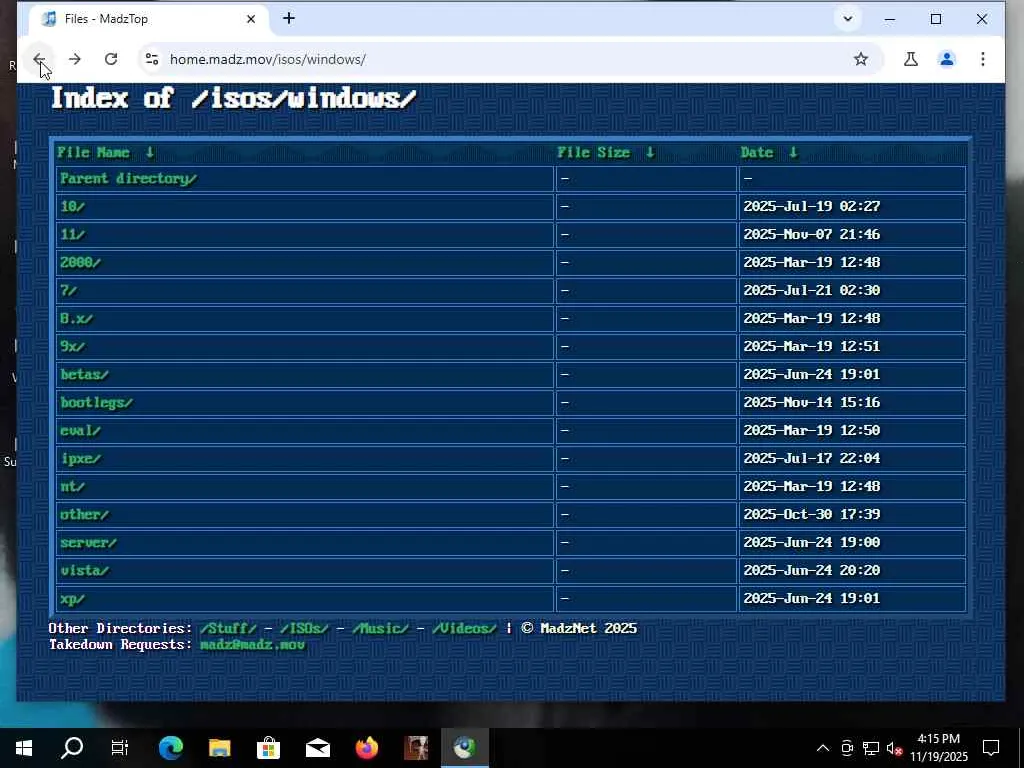Expand the tab search dropdown
Image resolution: width=1024 pixels, height=768 pixels.
[847, 19]
